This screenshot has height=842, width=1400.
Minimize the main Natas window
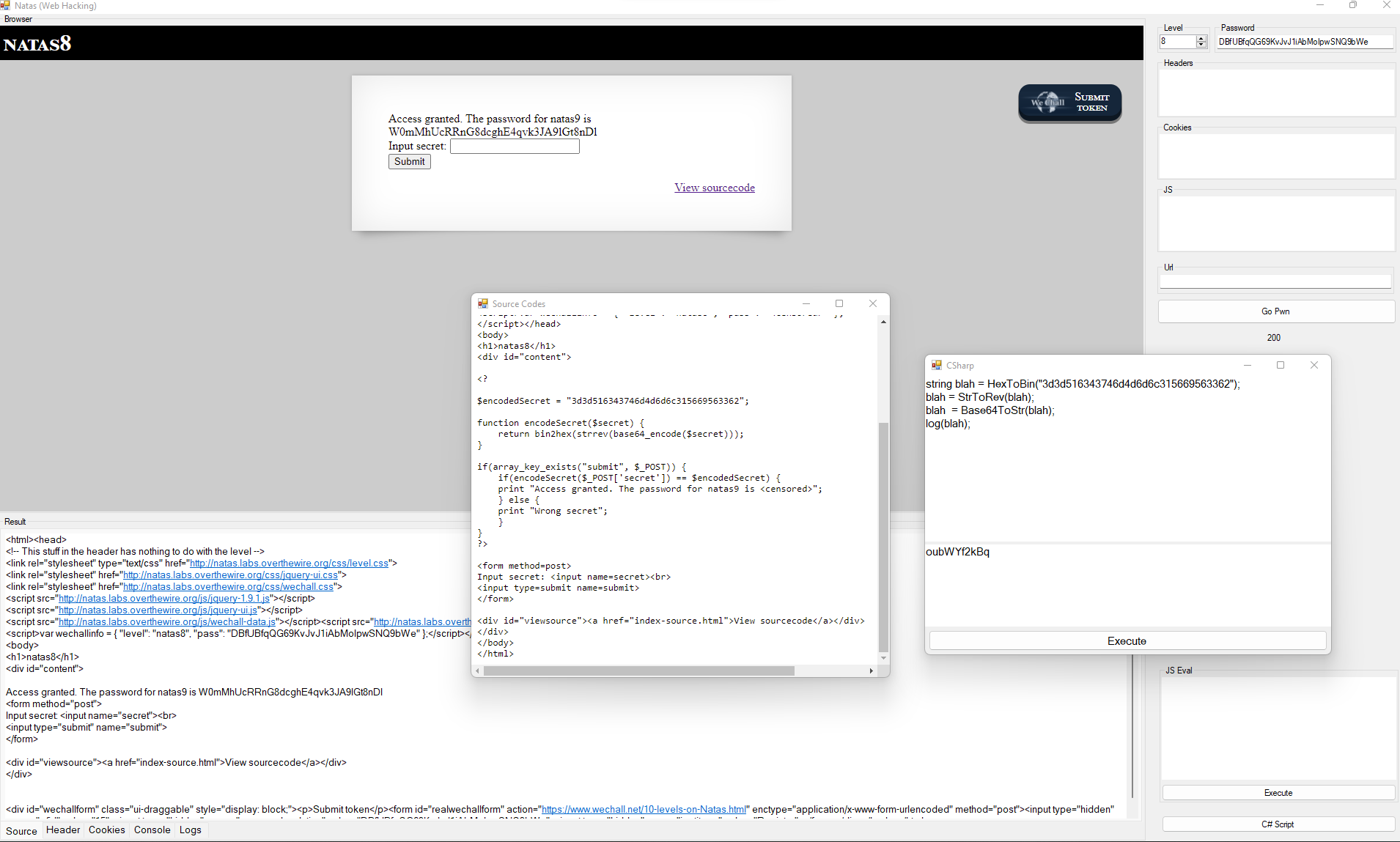1320,5
